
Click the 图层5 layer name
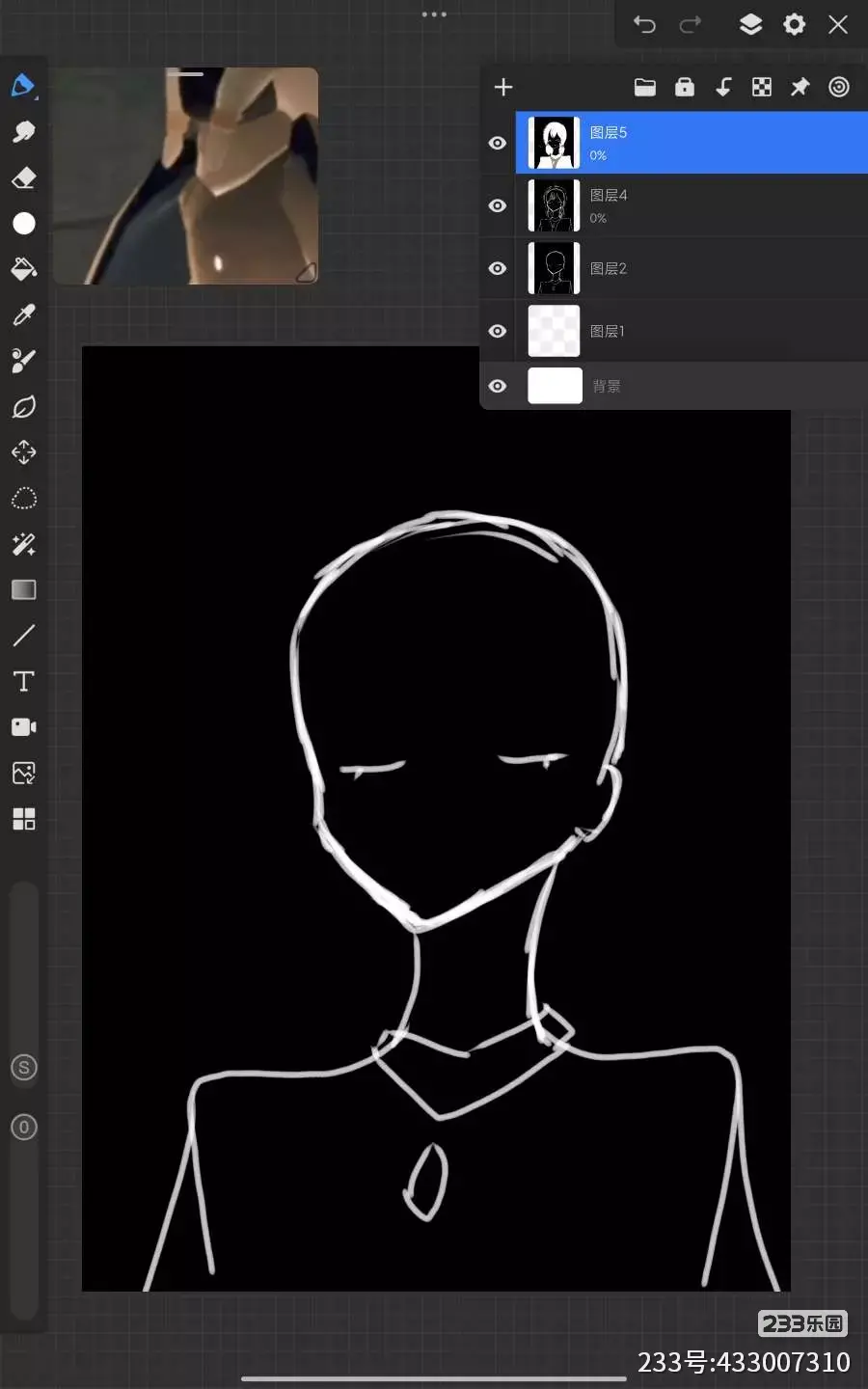pyautogui.click(x=609, y=132)
